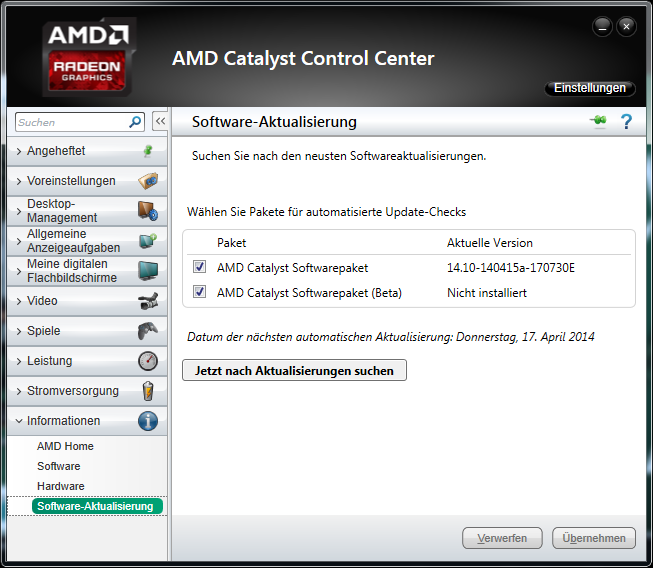653x568 pixels.
Task: Click Jetzt nach Aktualisierungen suchen button
Action: [x=294, y=370]
